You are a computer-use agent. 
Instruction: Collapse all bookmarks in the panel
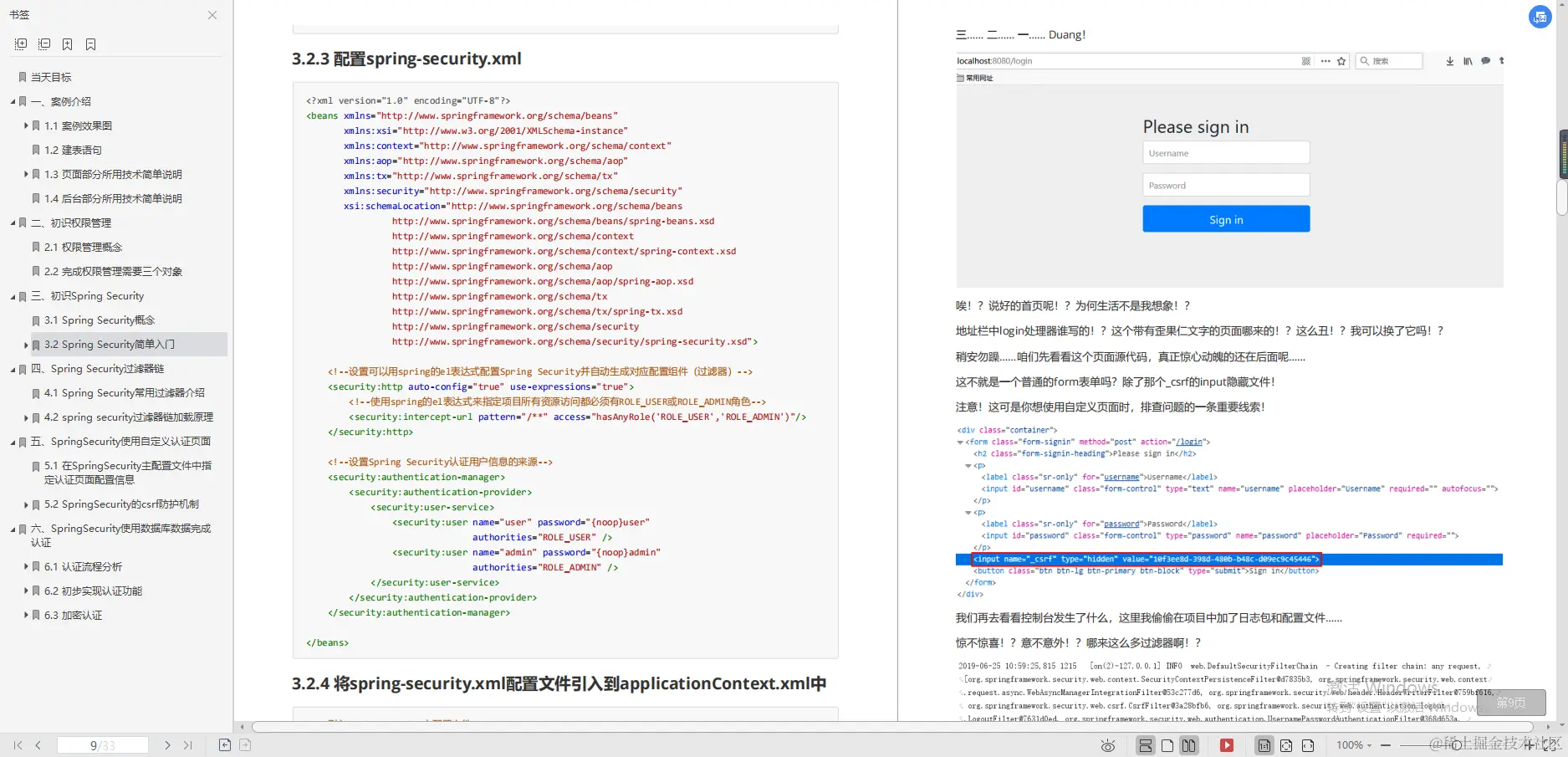tap(43, 44)
